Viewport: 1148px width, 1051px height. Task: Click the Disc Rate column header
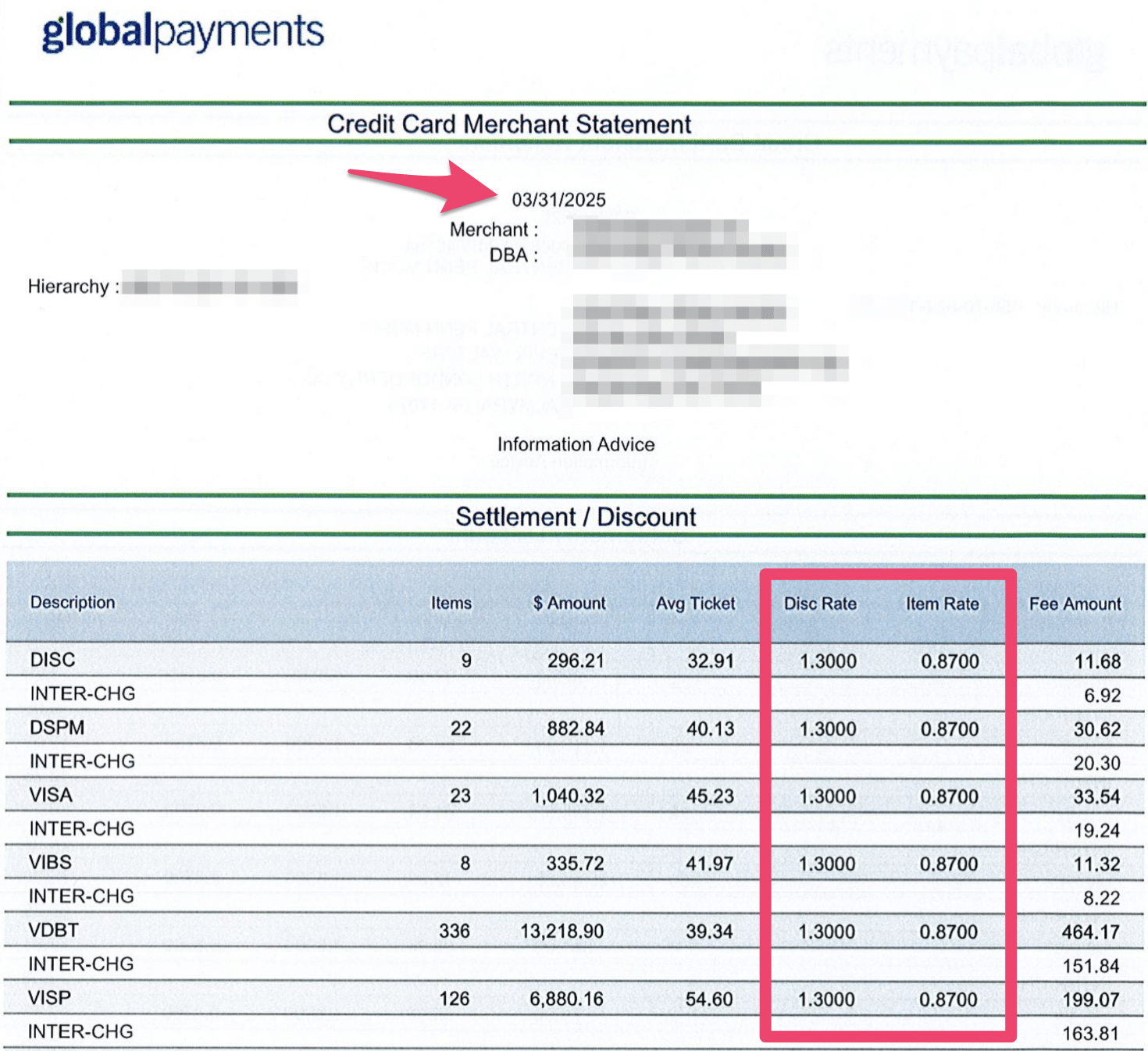[x=820, y=604]
